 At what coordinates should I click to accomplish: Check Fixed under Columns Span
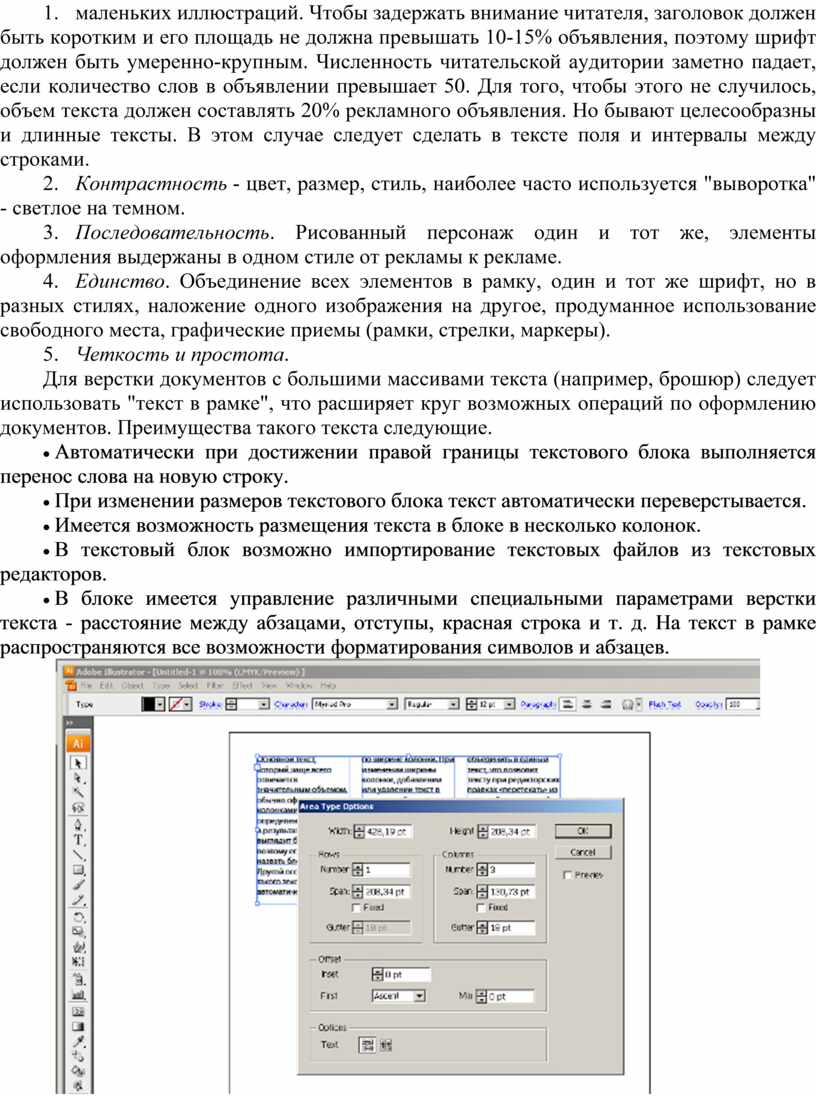[x=480, y=907]
